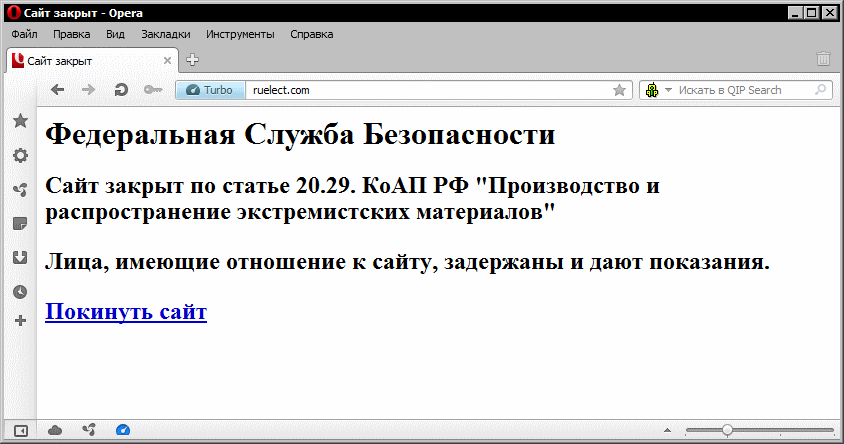Expand the zoom options arrow in status bar
This screenshot has width=844, height=444.
[689, 430]
